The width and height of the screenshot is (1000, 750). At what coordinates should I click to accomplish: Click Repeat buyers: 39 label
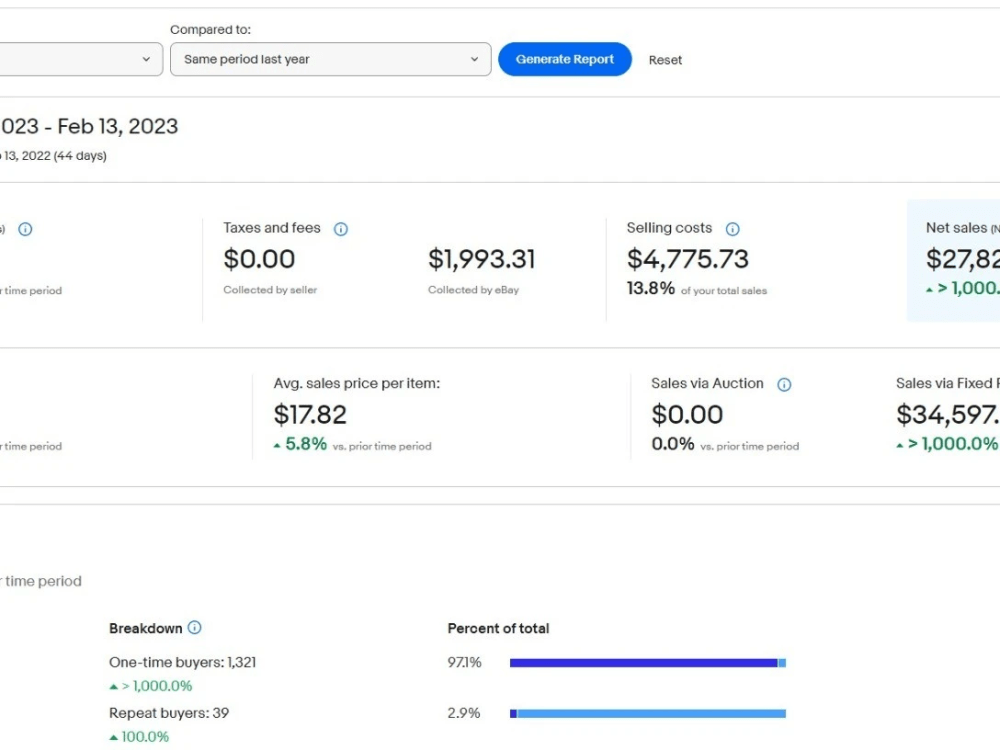coord(169,713)
